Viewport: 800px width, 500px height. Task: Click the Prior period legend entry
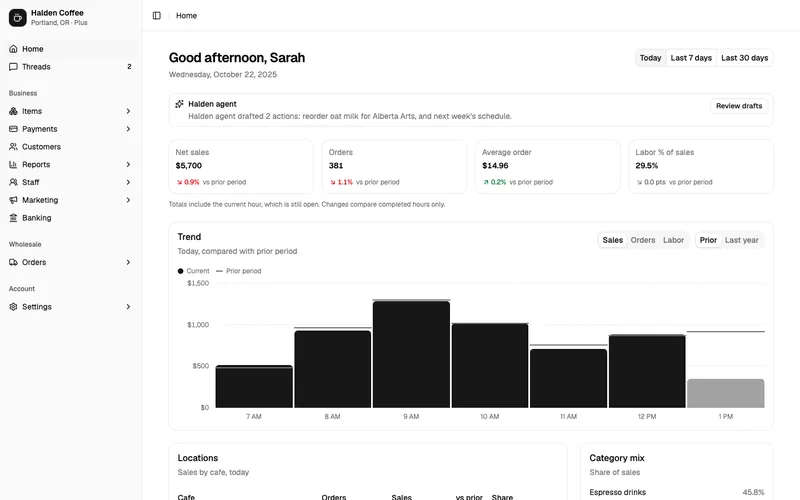point(238,271)
